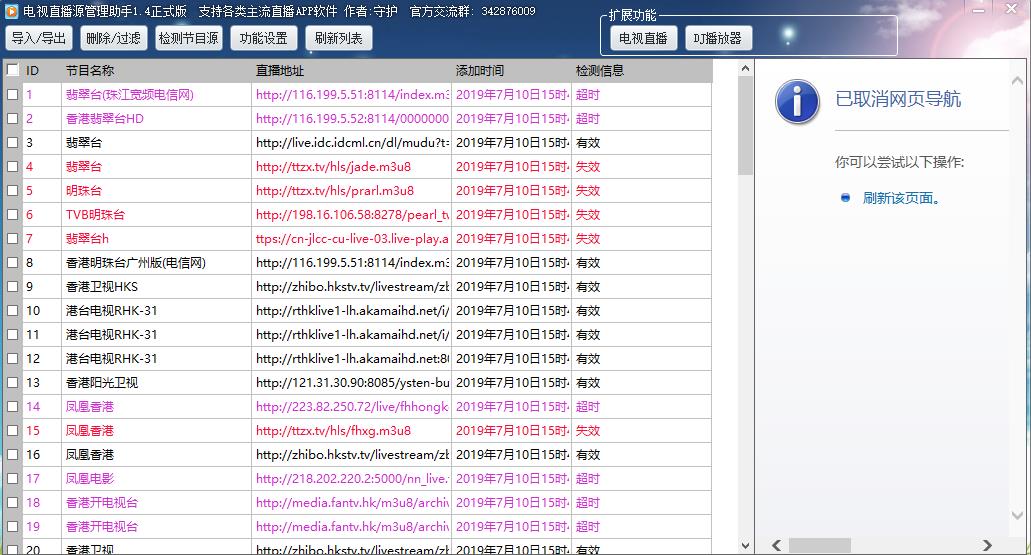
Task: Enable checkbox for row 13 香港阳光卫视
Action: coord(12,383)
